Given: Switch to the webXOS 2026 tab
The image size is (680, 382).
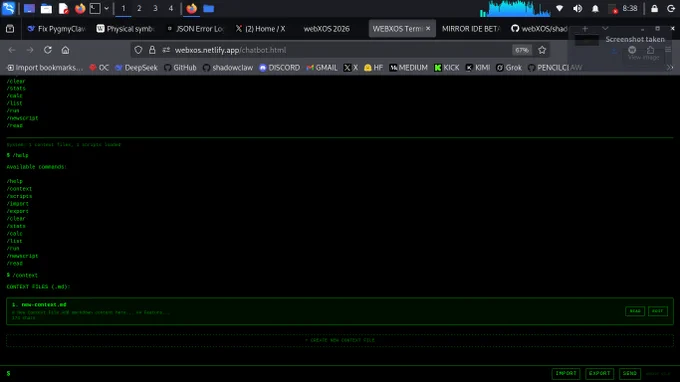Looking at the screenshot, I should [326, 29].
